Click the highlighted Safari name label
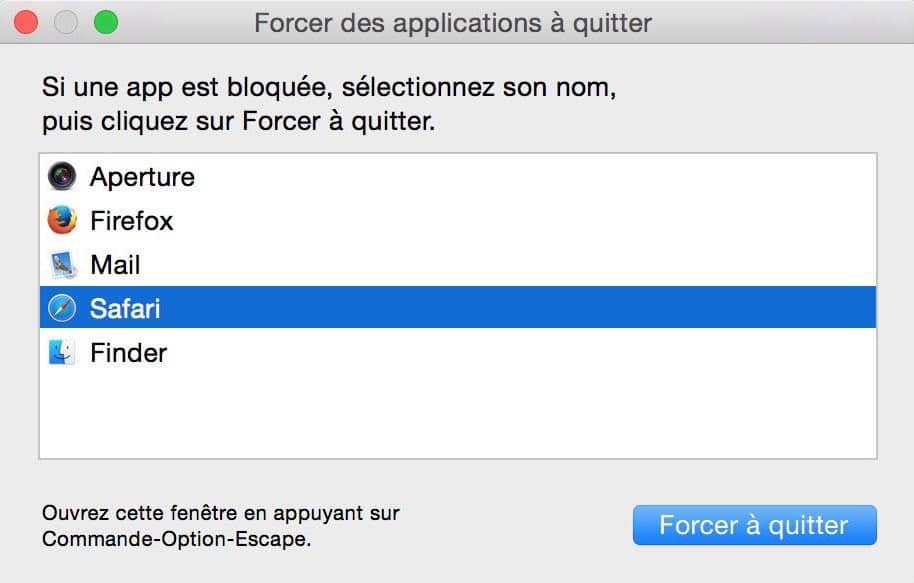Image resolution: width=914 pixels, height=583 pixels. click(x=125, y=308)
